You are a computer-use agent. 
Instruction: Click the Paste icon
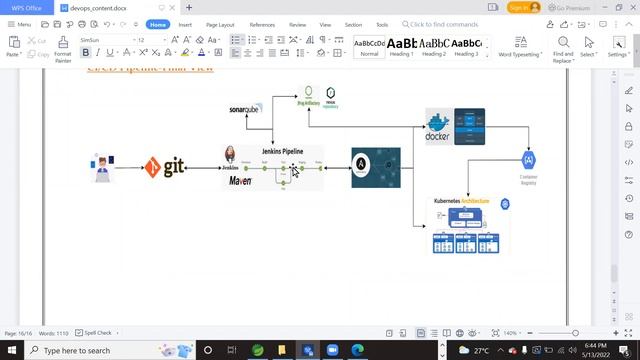[14, 42]
